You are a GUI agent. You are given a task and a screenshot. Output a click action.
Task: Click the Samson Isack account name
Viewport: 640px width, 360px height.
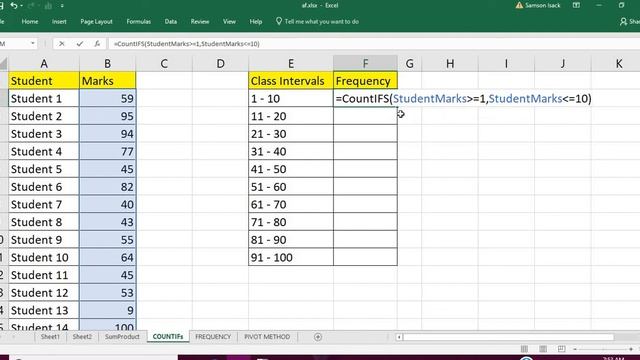pos(542,5)
